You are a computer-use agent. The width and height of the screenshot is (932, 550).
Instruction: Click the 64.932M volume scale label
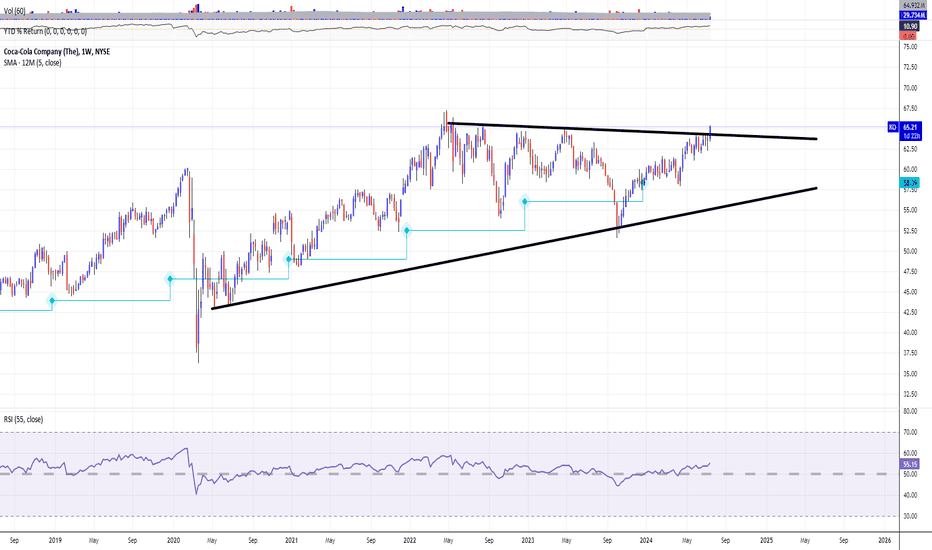pyautogui.click(x=914, y=5)
